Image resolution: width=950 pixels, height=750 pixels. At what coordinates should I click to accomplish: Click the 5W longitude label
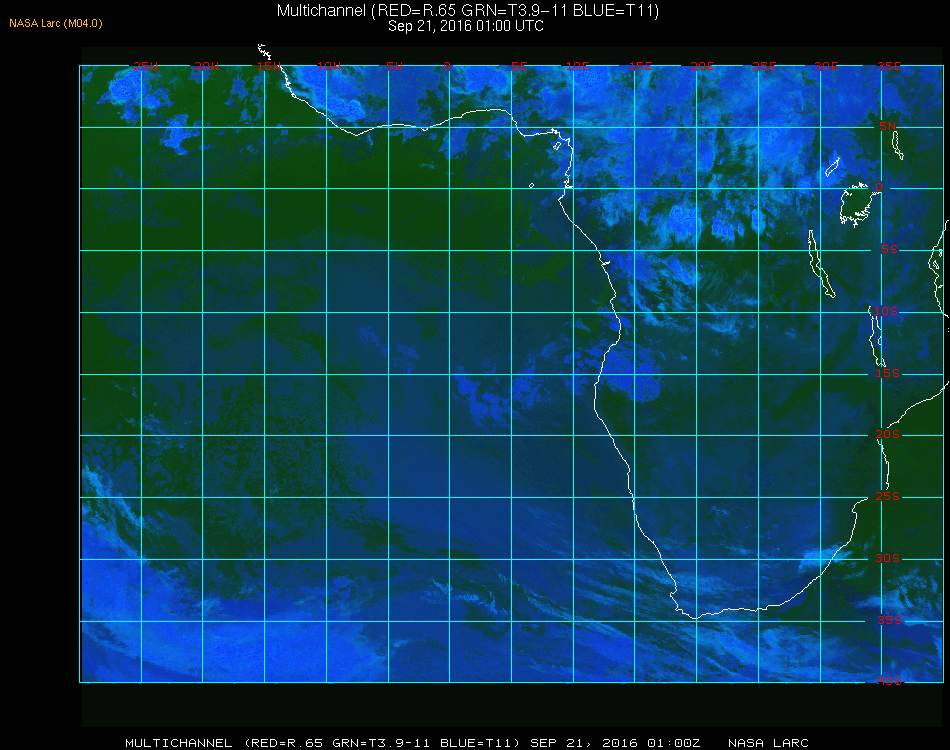394,66
